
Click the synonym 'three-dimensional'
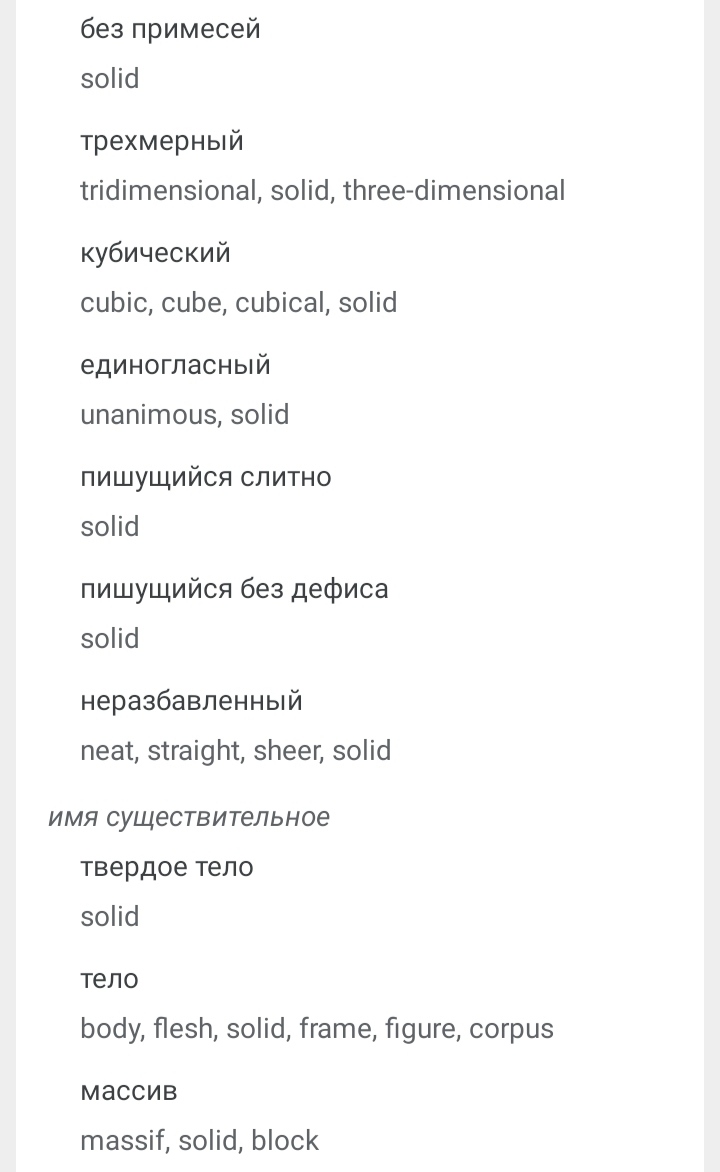point(454,191)
